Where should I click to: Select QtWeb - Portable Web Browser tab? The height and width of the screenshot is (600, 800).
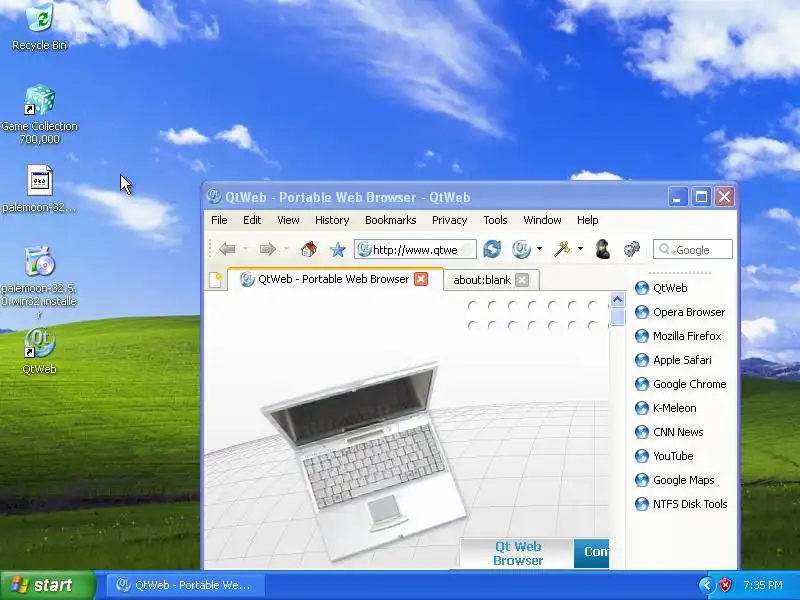tap(334, 279)
